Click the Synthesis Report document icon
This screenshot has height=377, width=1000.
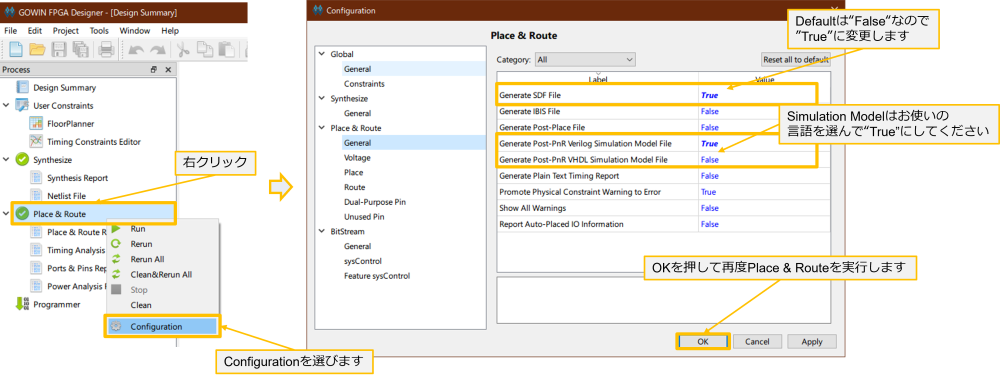pyautogui.click(x=36, y=178)
